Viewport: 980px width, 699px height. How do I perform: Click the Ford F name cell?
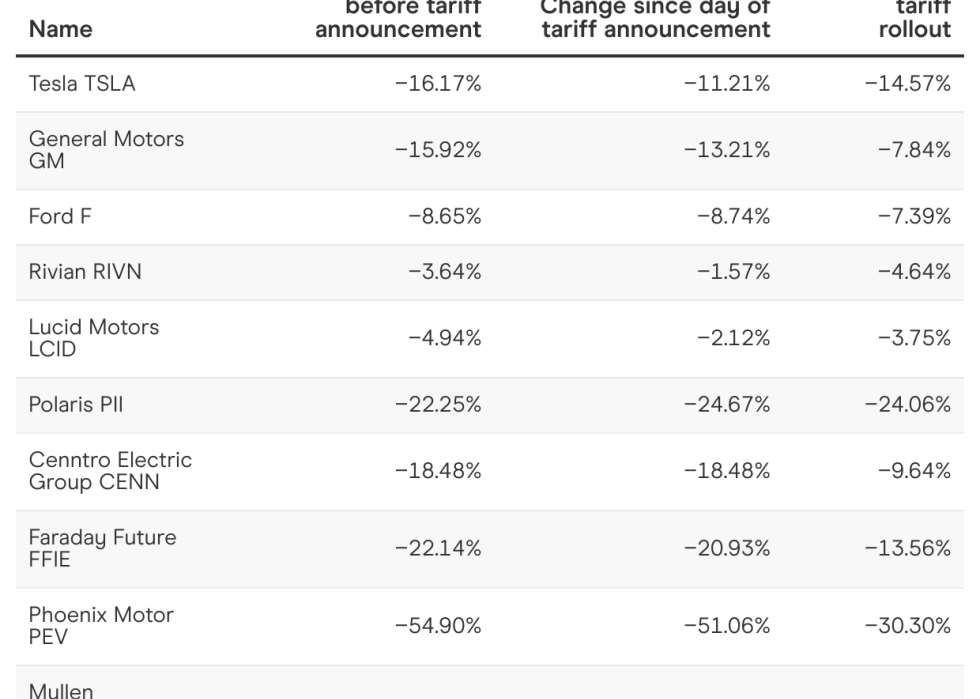click(x=62, y=216)
